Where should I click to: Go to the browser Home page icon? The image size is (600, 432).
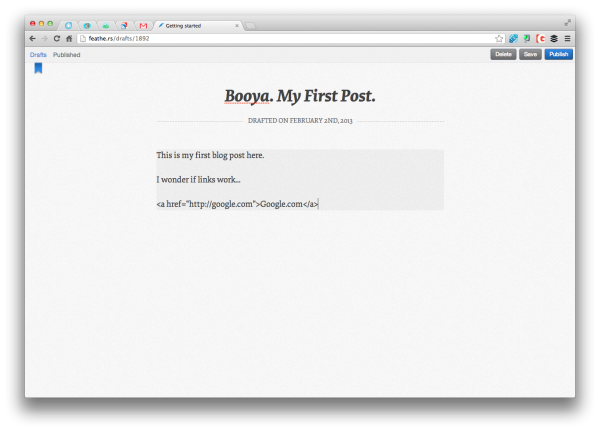(x=69, y=39)
